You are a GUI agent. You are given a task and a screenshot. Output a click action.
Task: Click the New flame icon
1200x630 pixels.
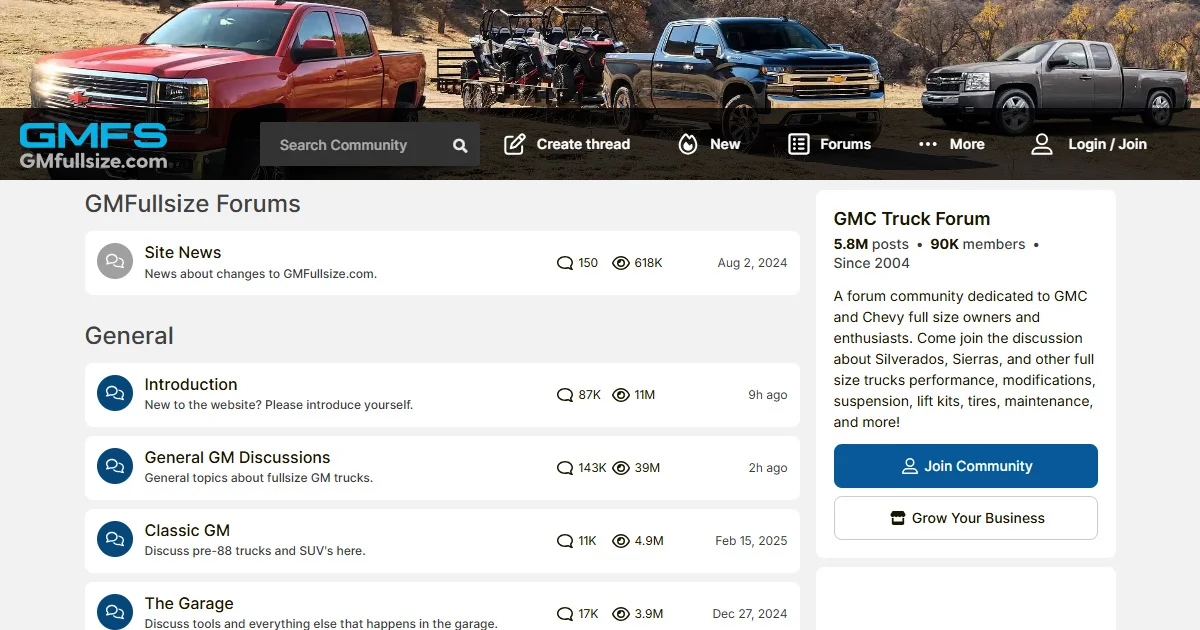coord(688,144)
